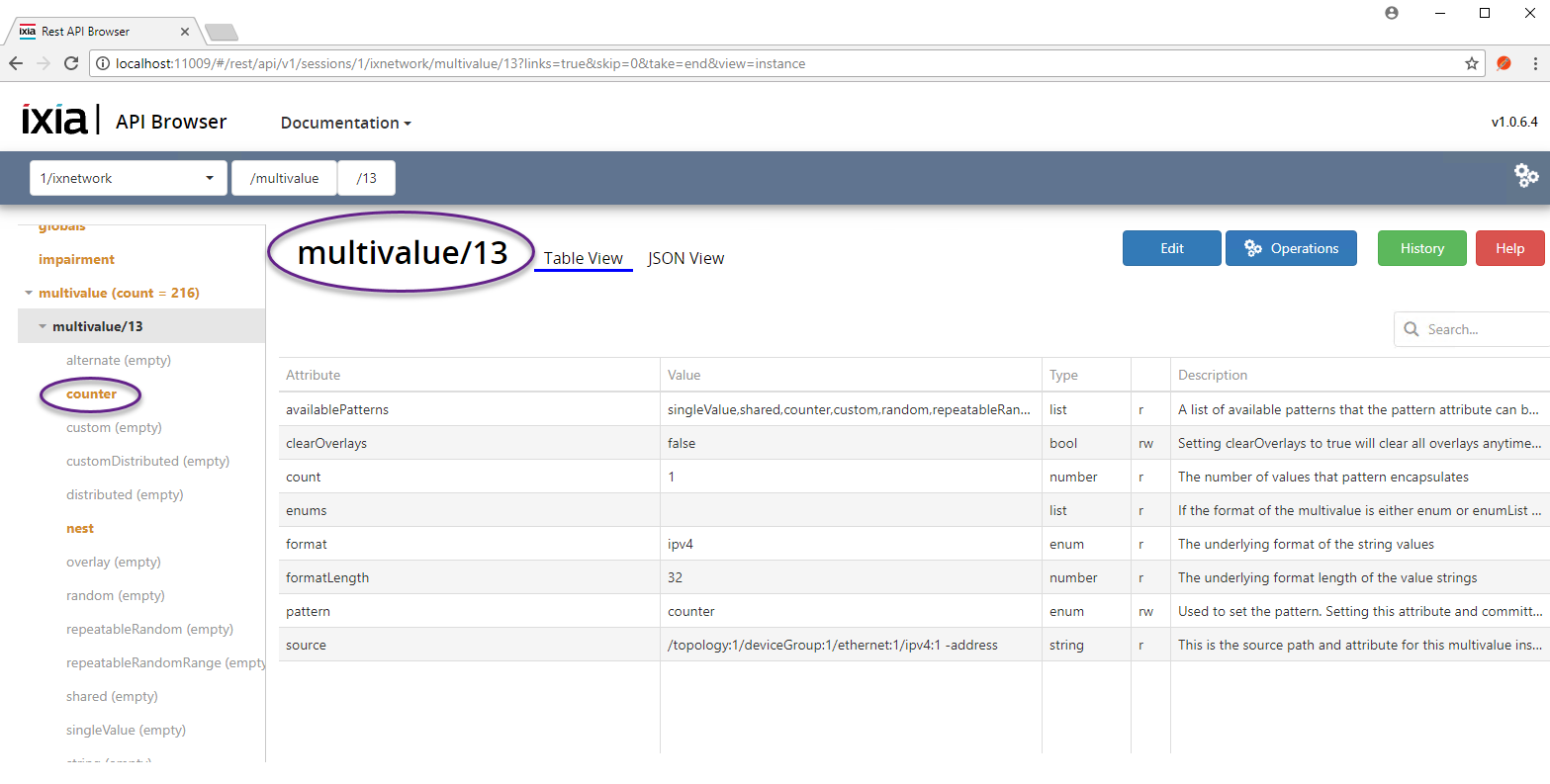Image resolution: width=1550 pixels, height=784 pixels.
Task: Click the red Help button
Action: coord(1508,248)
